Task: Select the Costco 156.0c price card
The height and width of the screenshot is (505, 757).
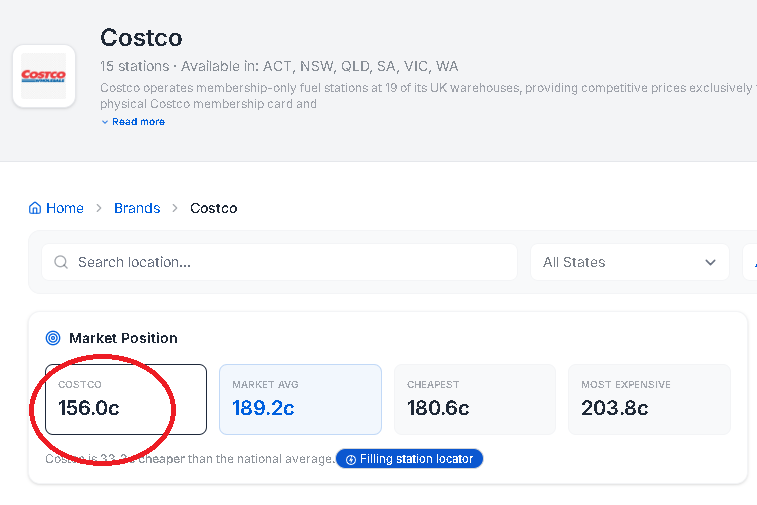Action: pos(126,399)
